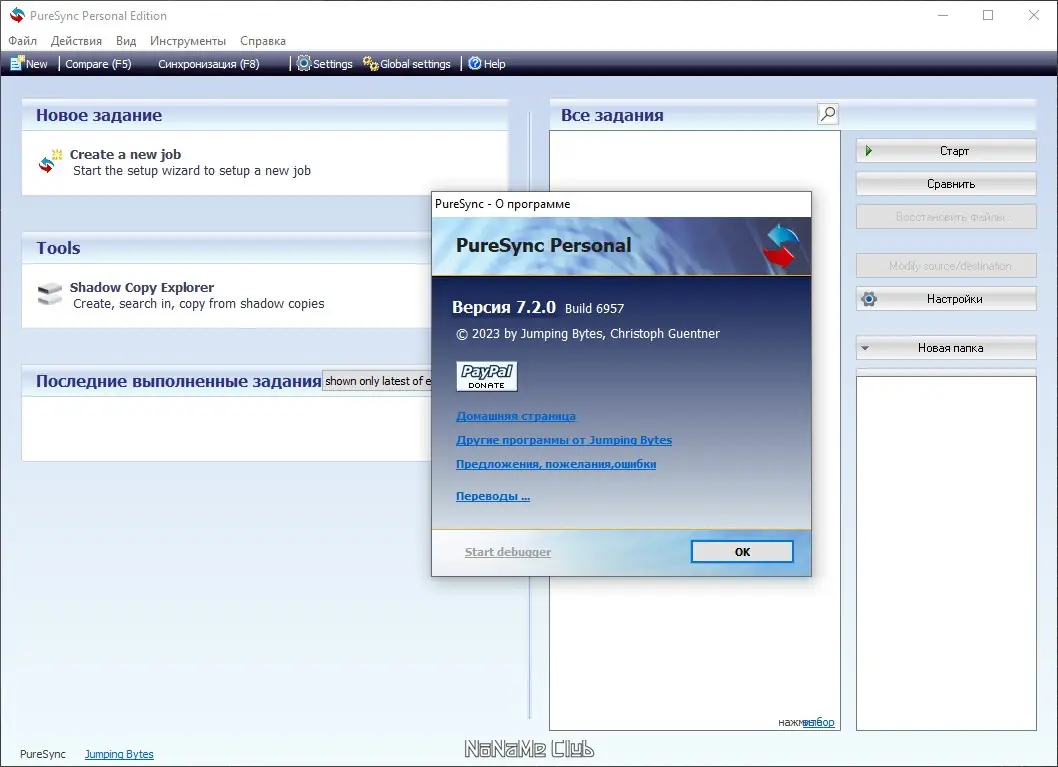Image resolution: width=1058 pixels, height=767 pixels.
Task: Open Global settings from the toolbar
Action: (x=407, y=63)
